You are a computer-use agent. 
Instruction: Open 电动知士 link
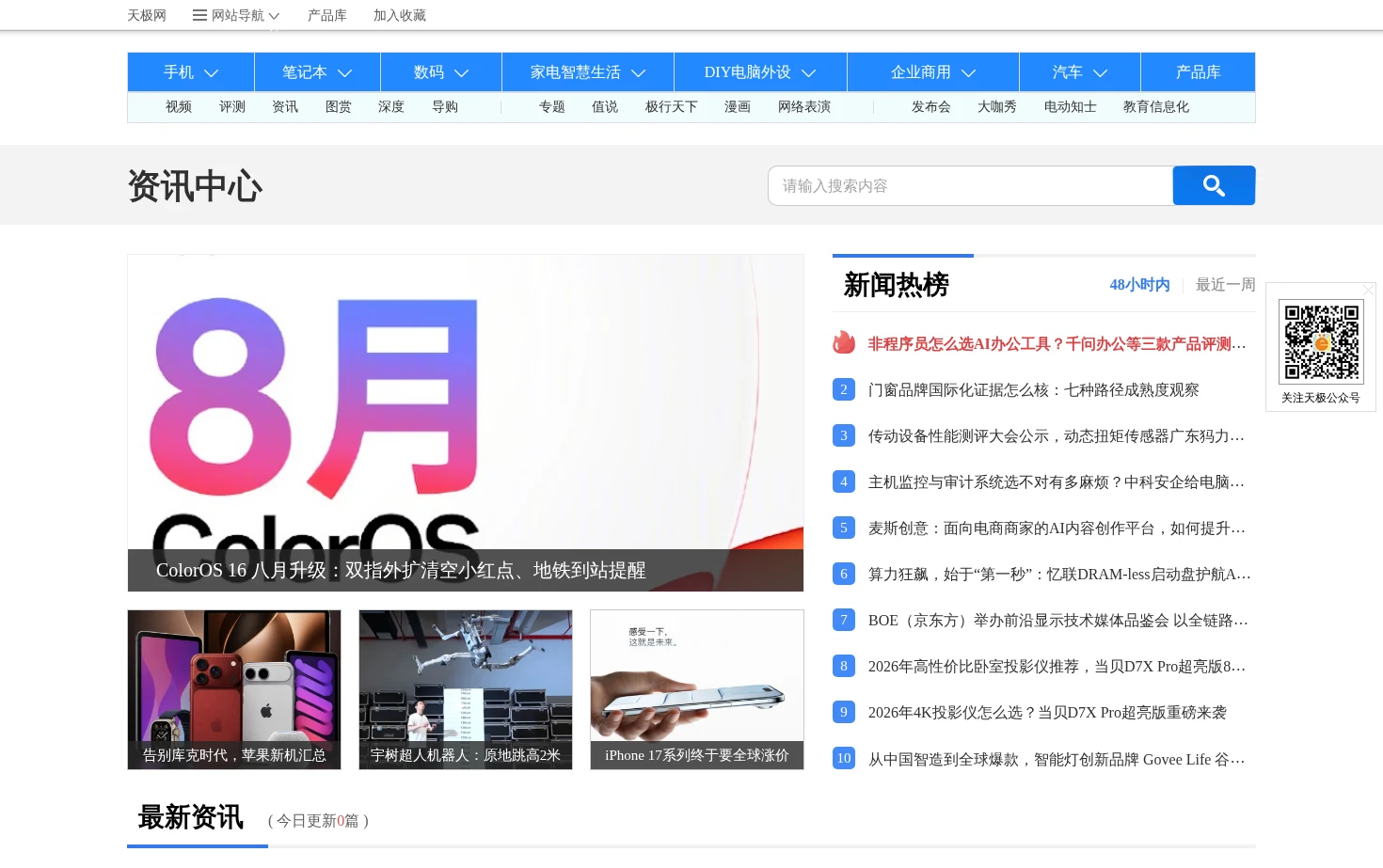[1071, 107]
